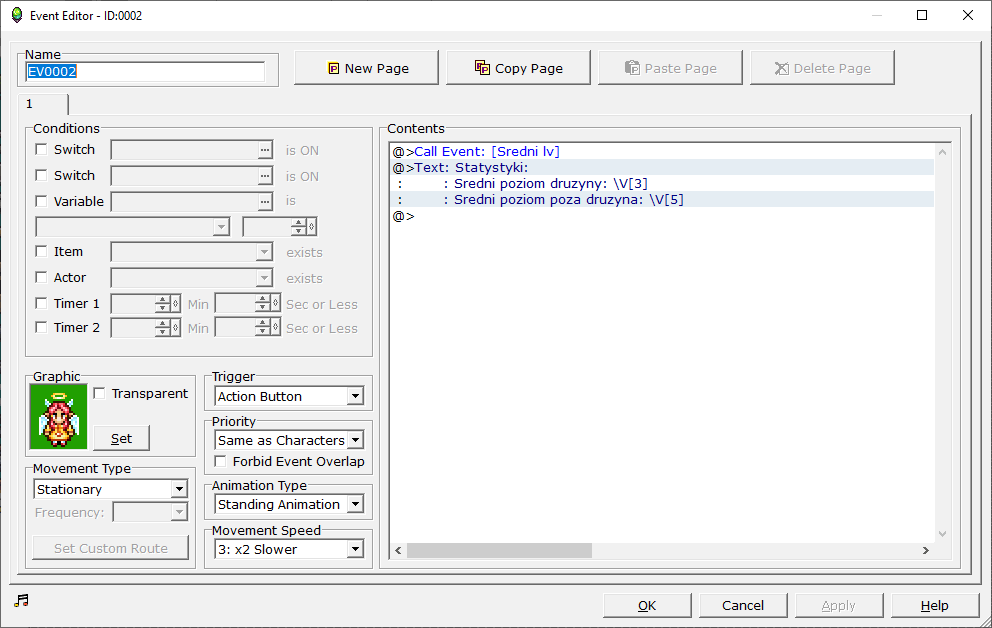This screenshot has width=992, height=628.
Task: Click the New Page button
Action: point(366,68)
